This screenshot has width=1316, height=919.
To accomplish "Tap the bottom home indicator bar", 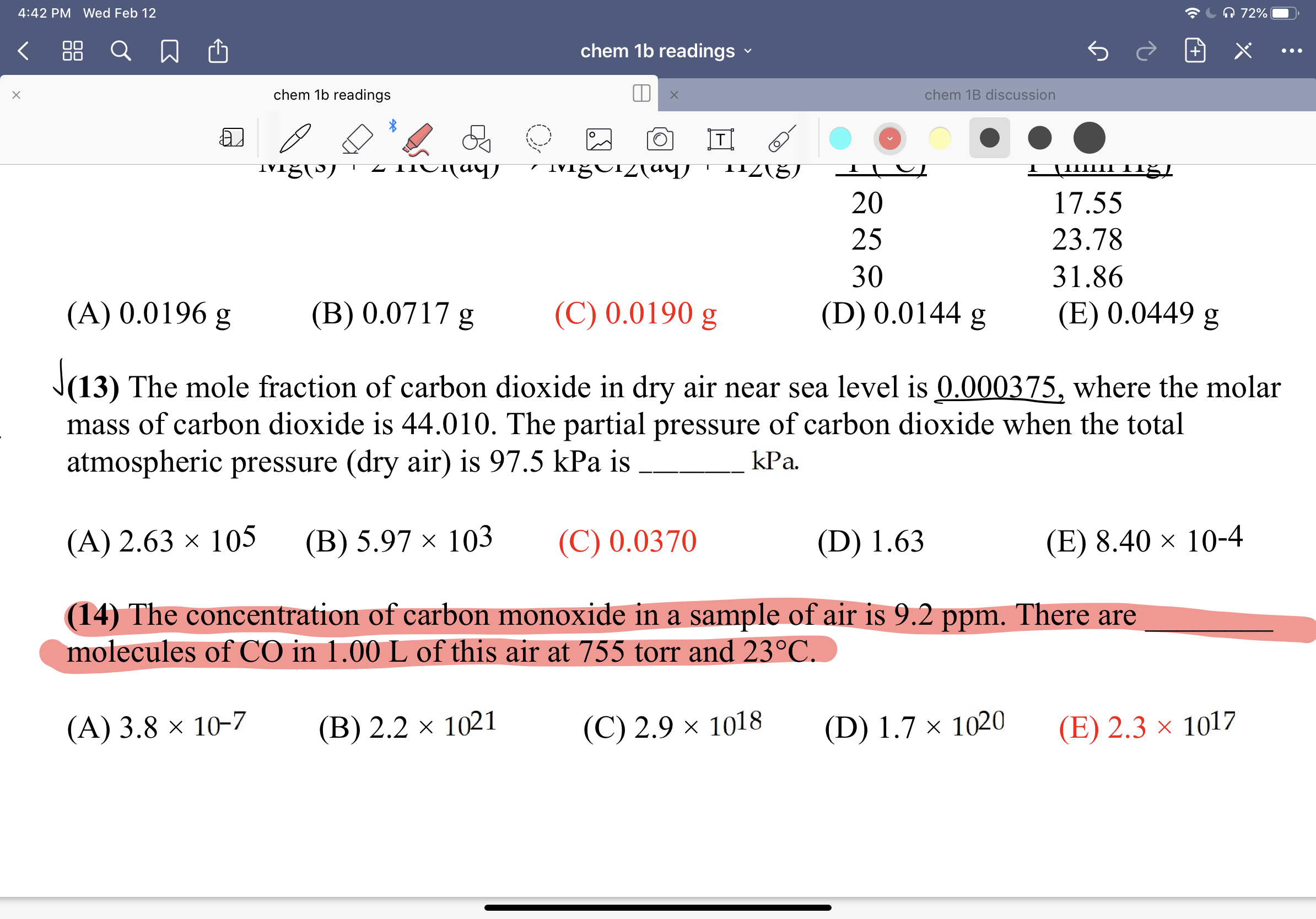I will [657, 907].
